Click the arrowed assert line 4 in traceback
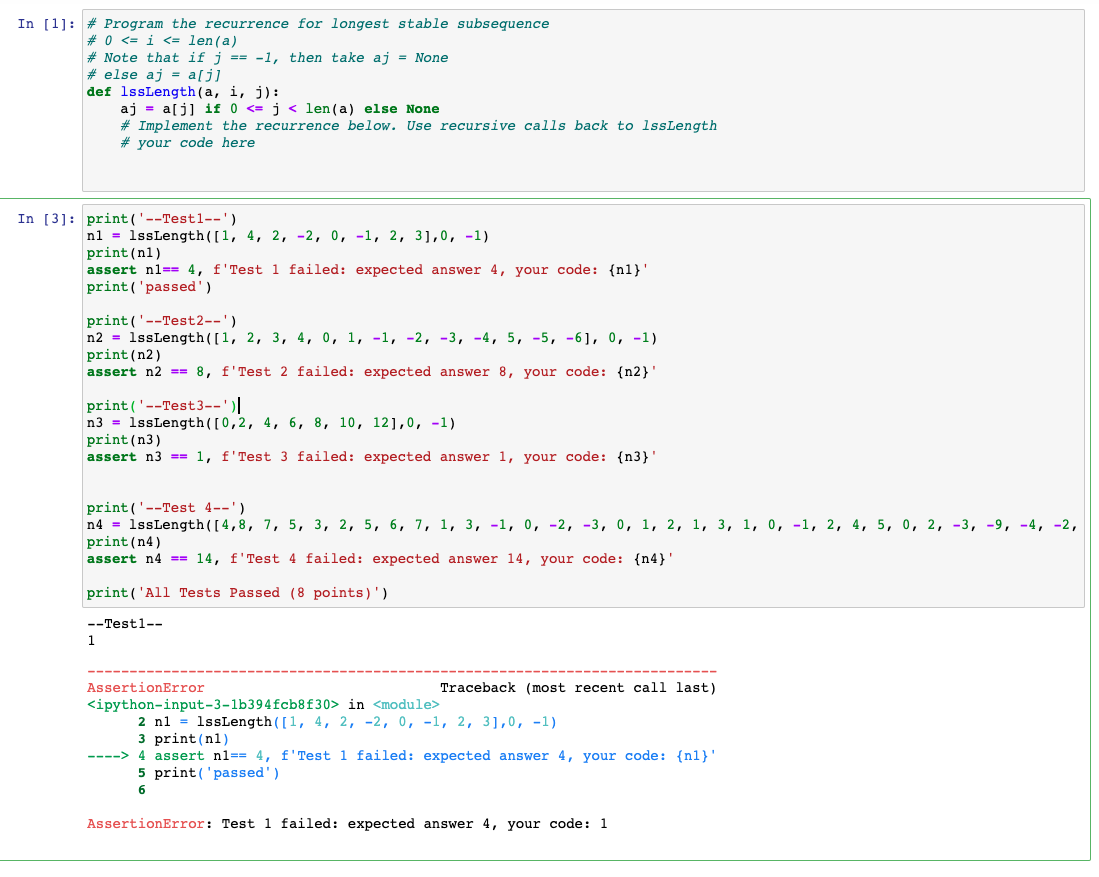This screenshot has height=877, width=1099. (350, 755)
